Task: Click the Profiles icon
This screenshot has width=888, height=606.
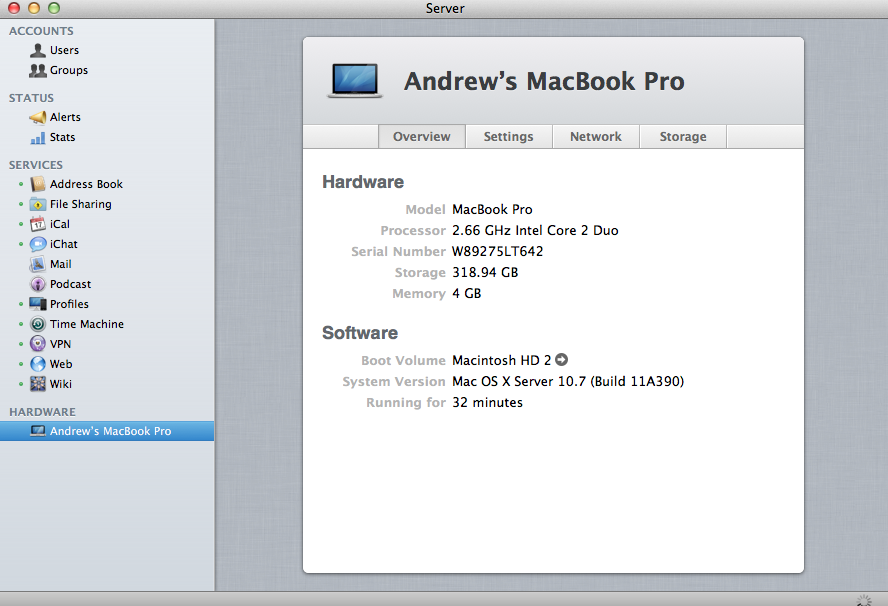Action: click(38, 304)
